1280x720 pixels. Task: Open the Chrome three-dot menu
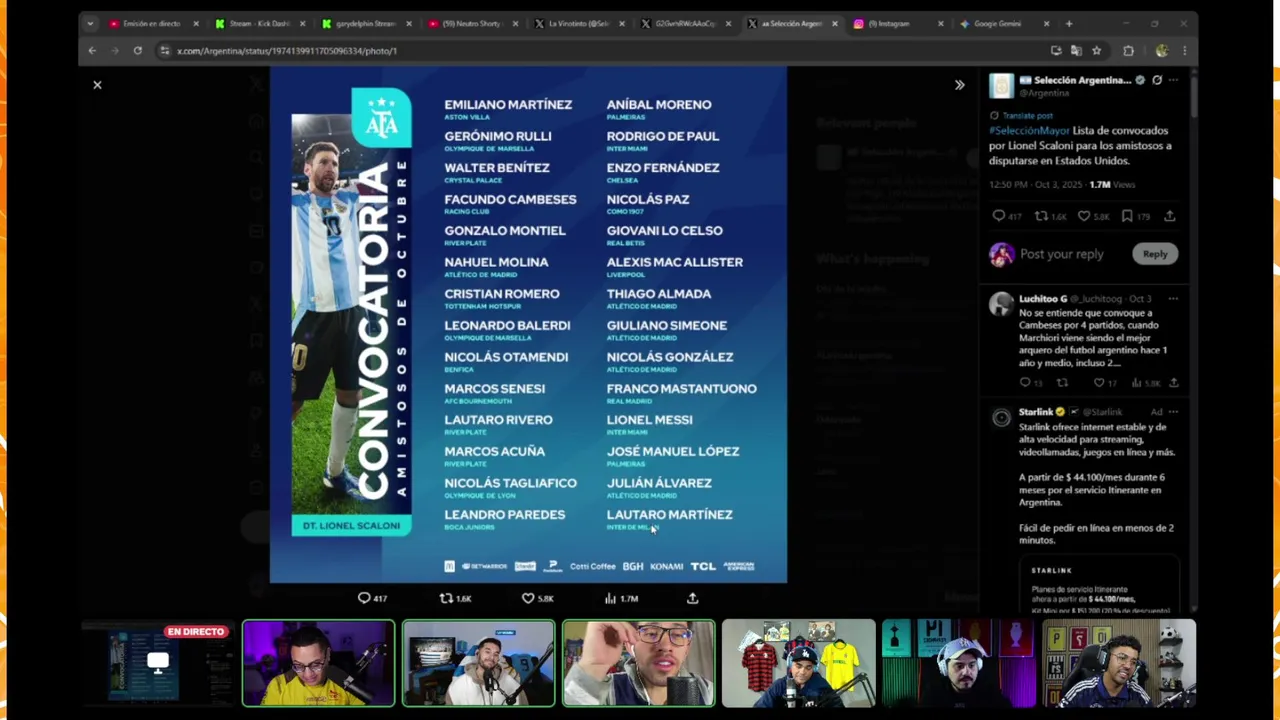pyautogui.click(x=1184, y=50)
